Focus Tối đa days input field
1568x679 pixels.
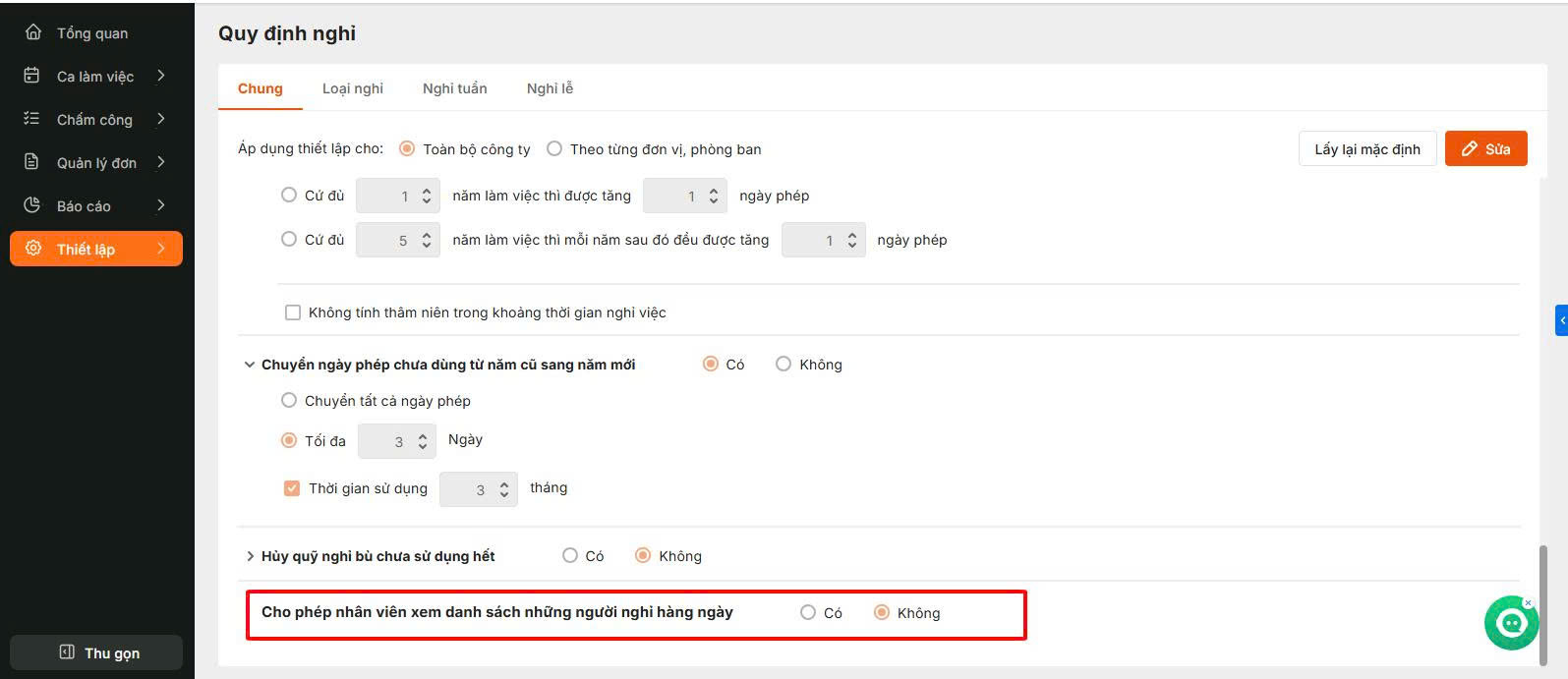[x=396, y=442]
